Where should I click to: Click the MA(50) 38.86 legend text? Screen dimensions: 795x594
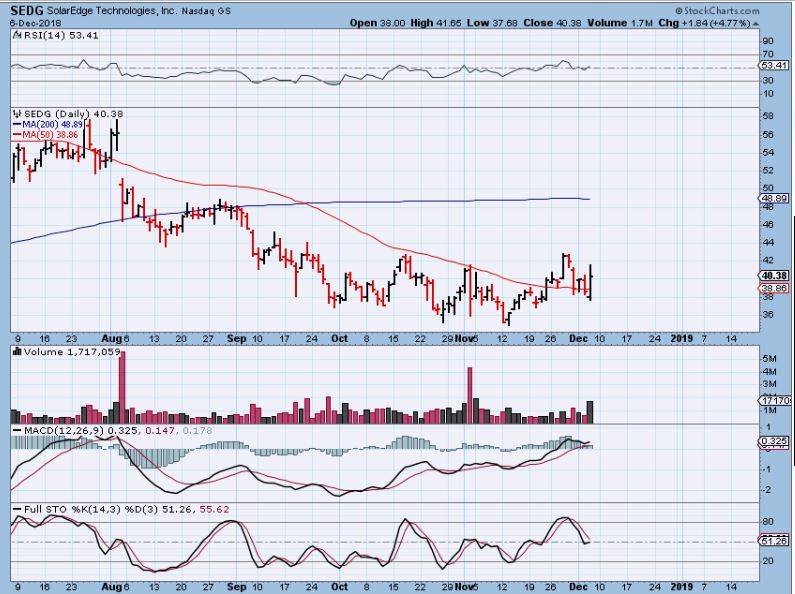coord(50,134)
